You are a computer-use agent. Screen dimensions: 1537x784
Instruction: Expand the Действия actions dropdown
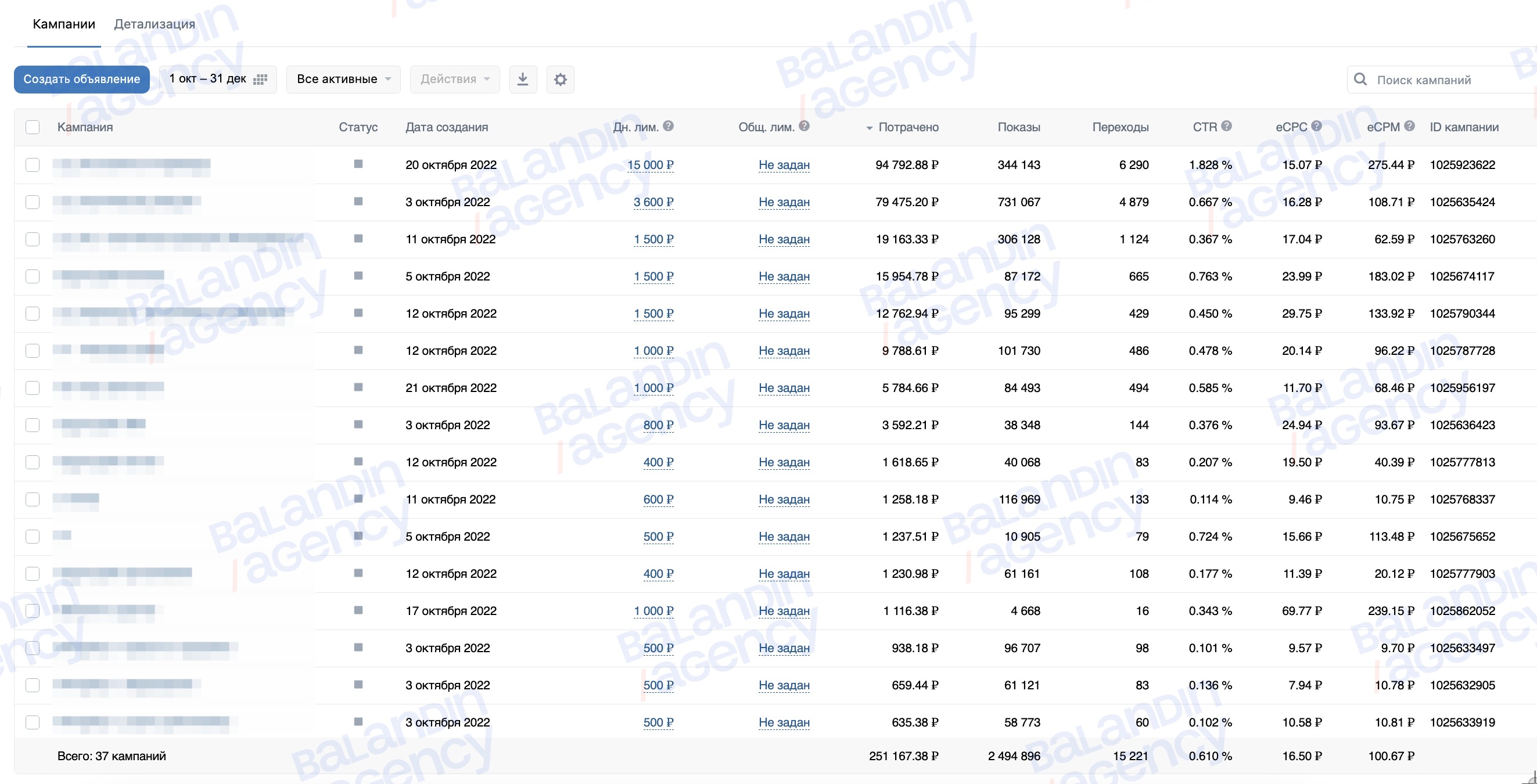point(455,80)
